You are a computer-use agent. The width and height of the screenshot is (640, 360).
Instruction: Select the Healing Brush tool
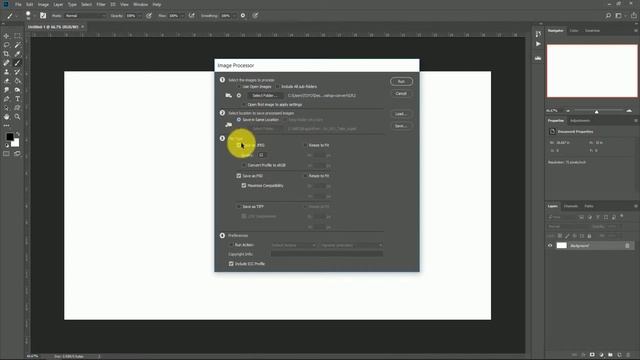tap(6, 63)
